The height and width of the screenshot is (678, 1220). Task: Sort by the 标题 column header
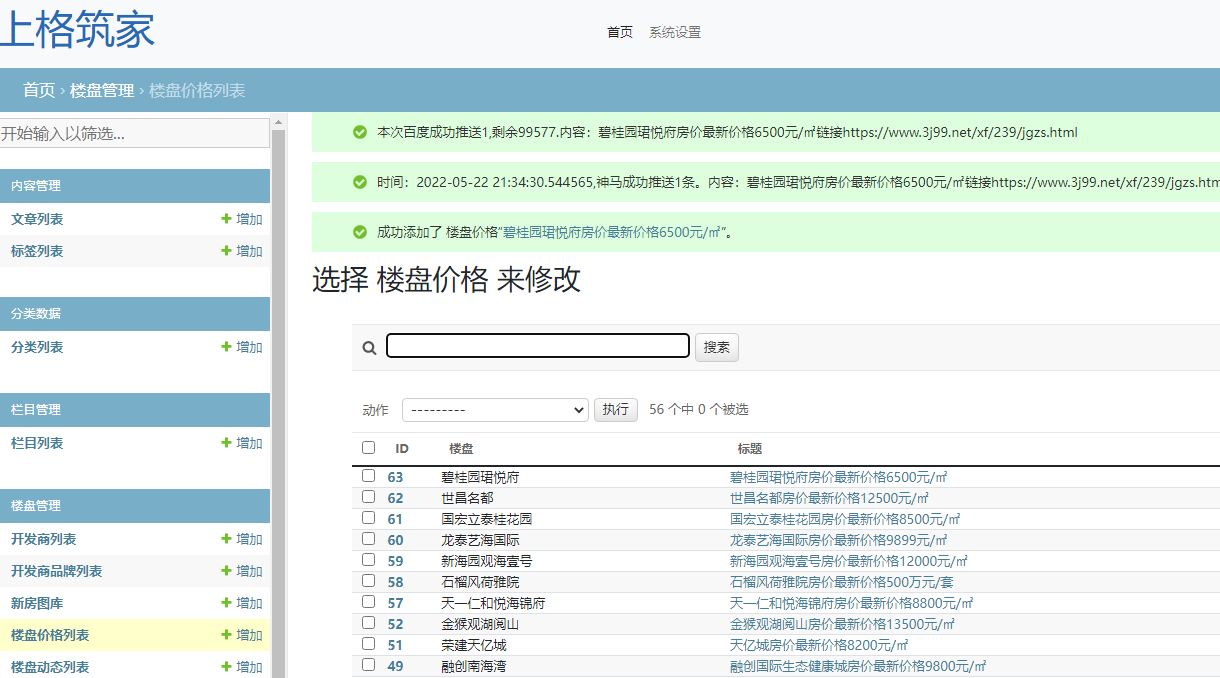pos(750,449)
